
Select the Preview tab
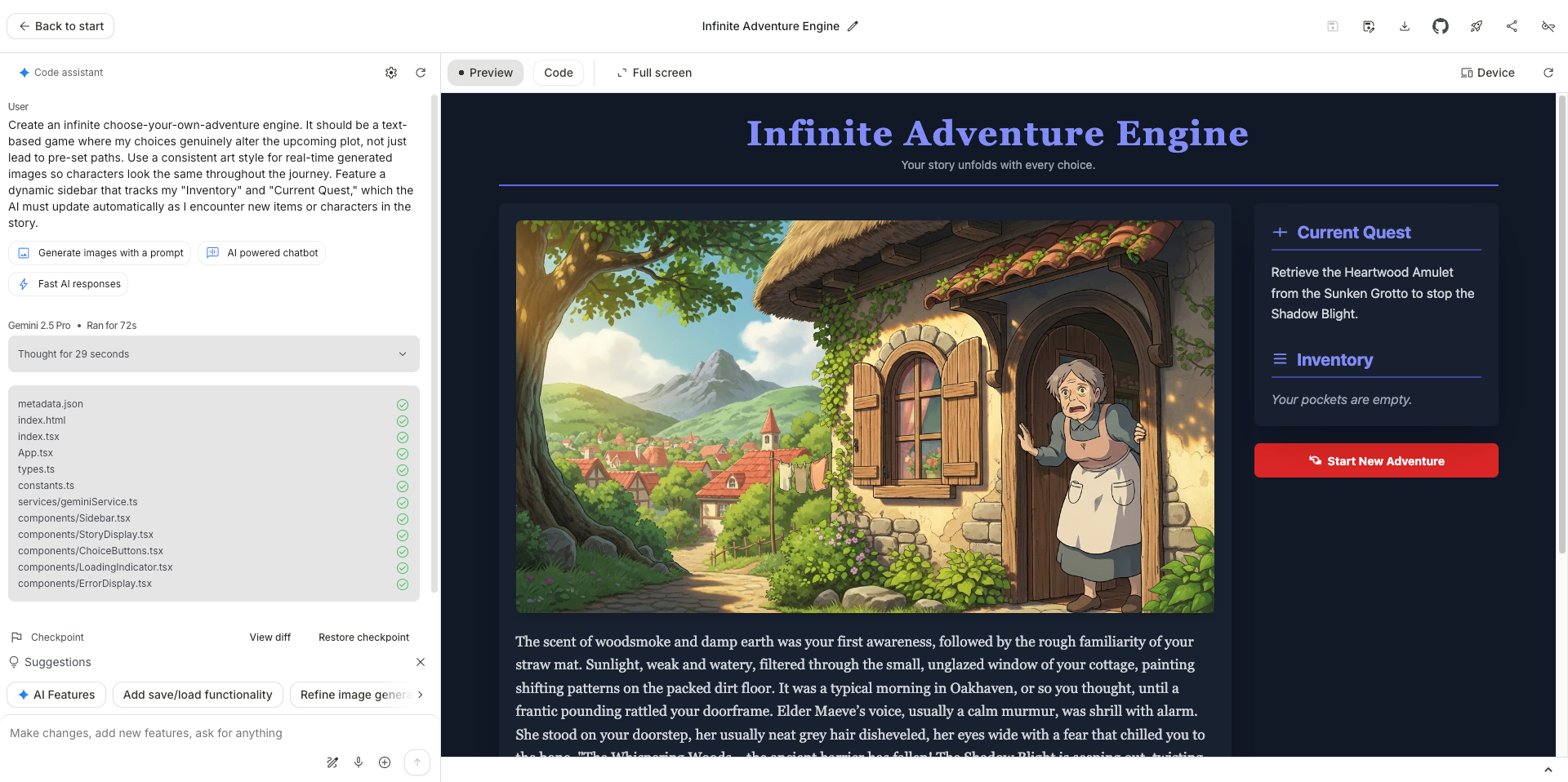coord(485,73)
